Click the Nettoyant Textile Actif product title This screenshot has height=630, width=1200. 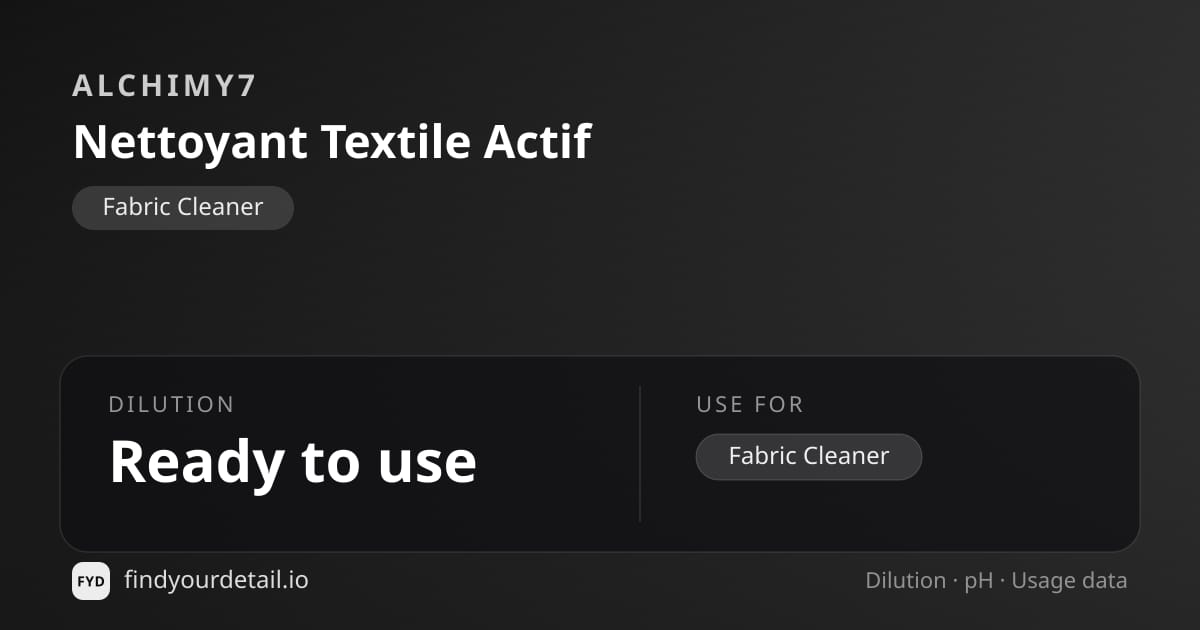332,142
